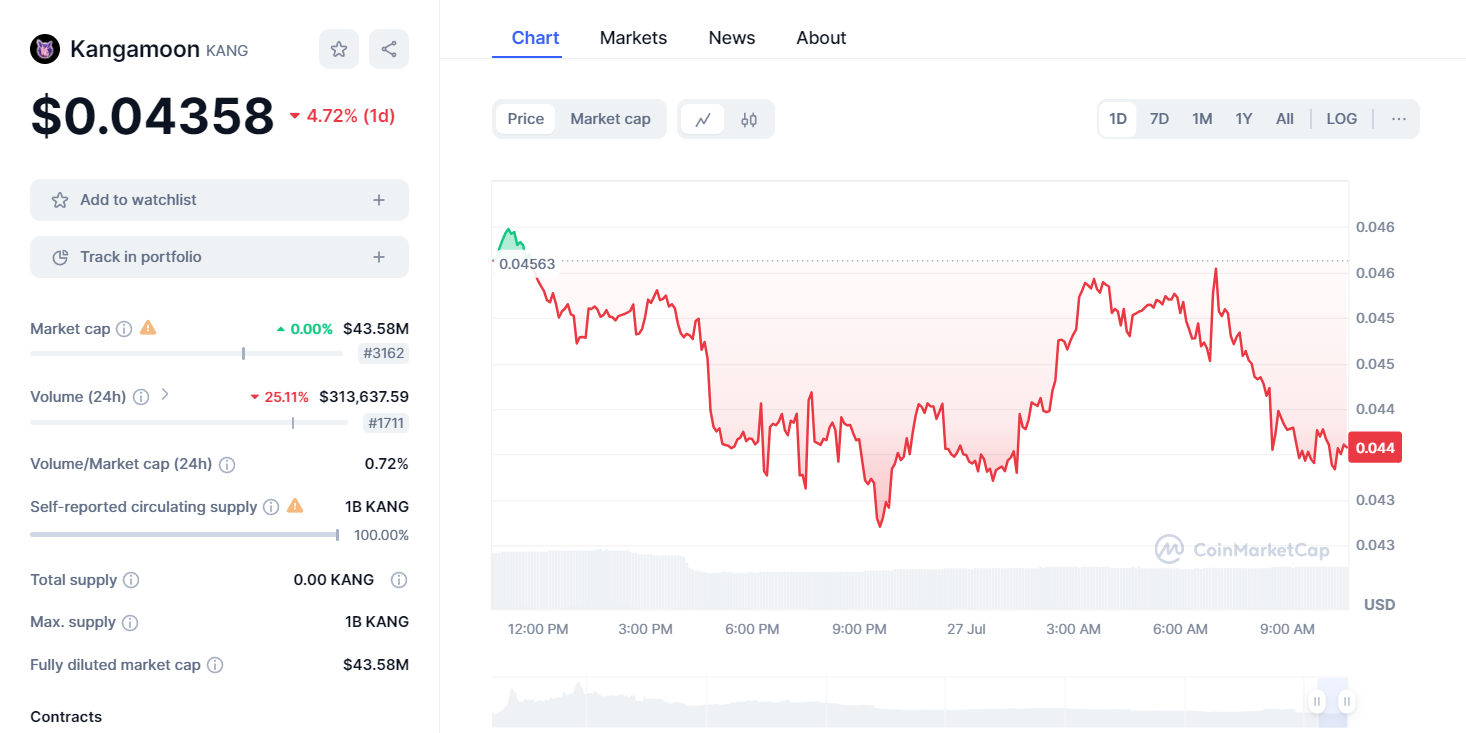Click the 25.11% volume change
Screen dimensions: 1466x733
coord(279,397)
